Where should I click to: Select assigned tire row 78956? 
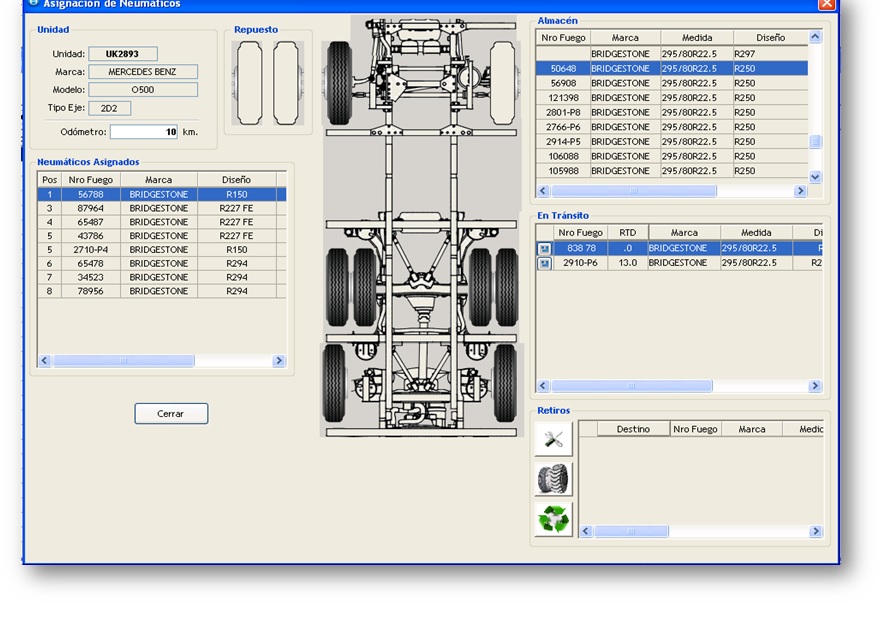point(162,291)
